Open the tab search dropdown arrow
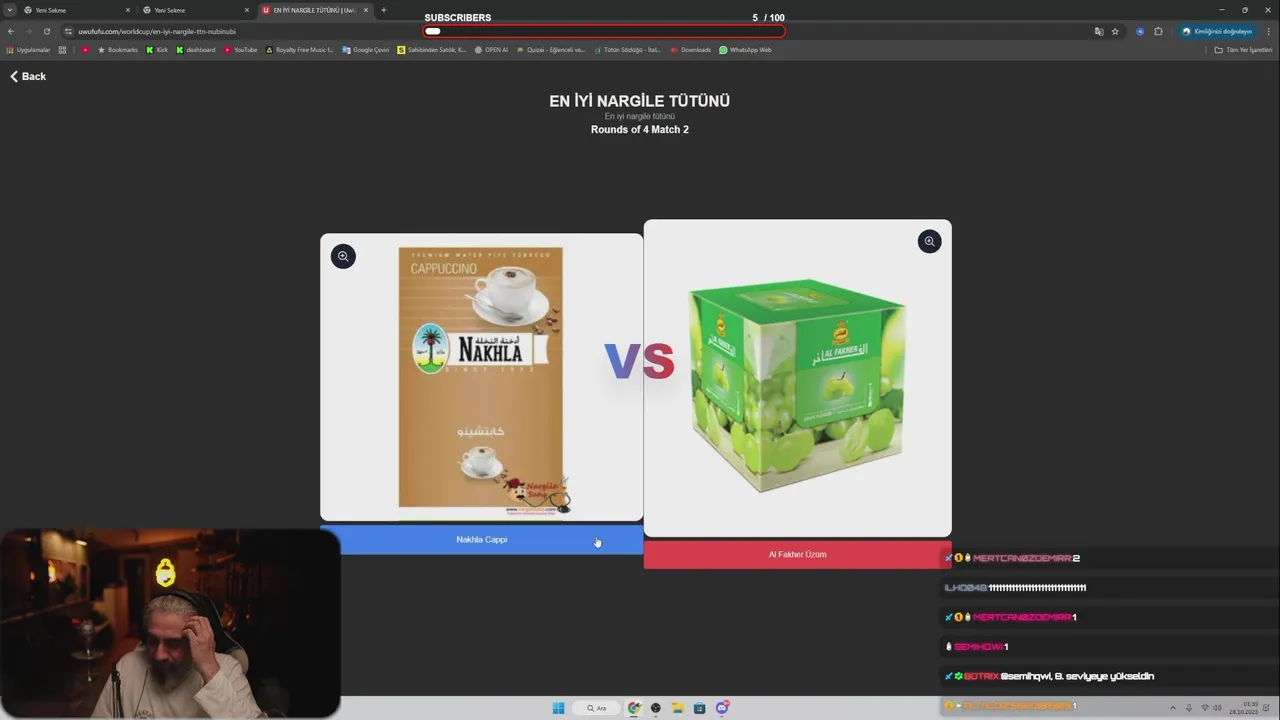Image resolution: width=1280 pixels, height=720 pixels. point(10,10)
